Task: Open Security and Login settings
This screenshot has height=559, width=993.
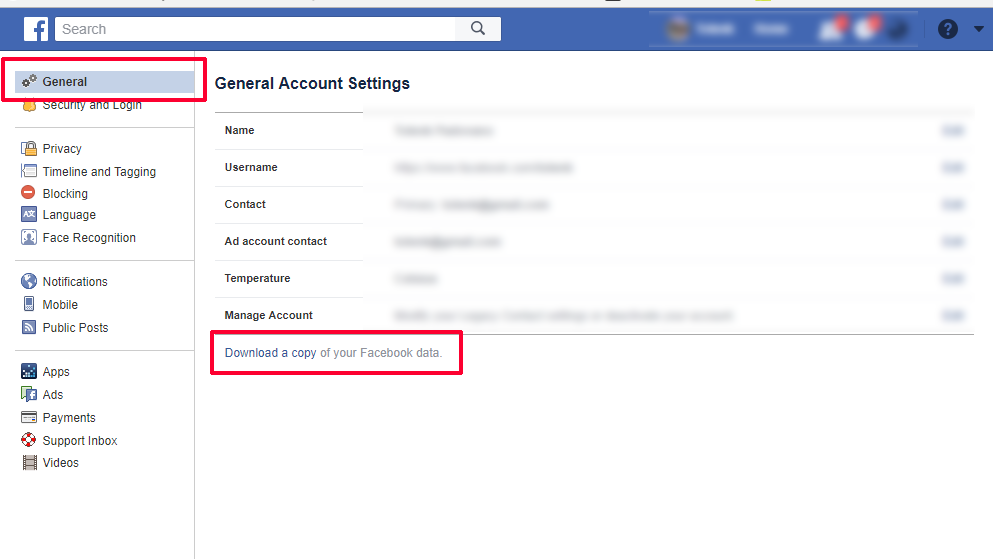Action: click(x=92, y=105)
